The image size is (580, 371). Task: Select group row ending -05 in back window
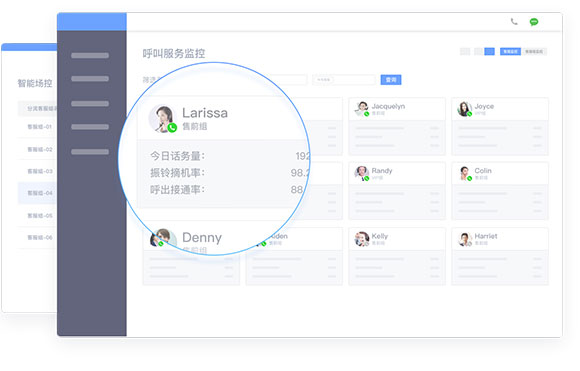click(x=37, y=215)
